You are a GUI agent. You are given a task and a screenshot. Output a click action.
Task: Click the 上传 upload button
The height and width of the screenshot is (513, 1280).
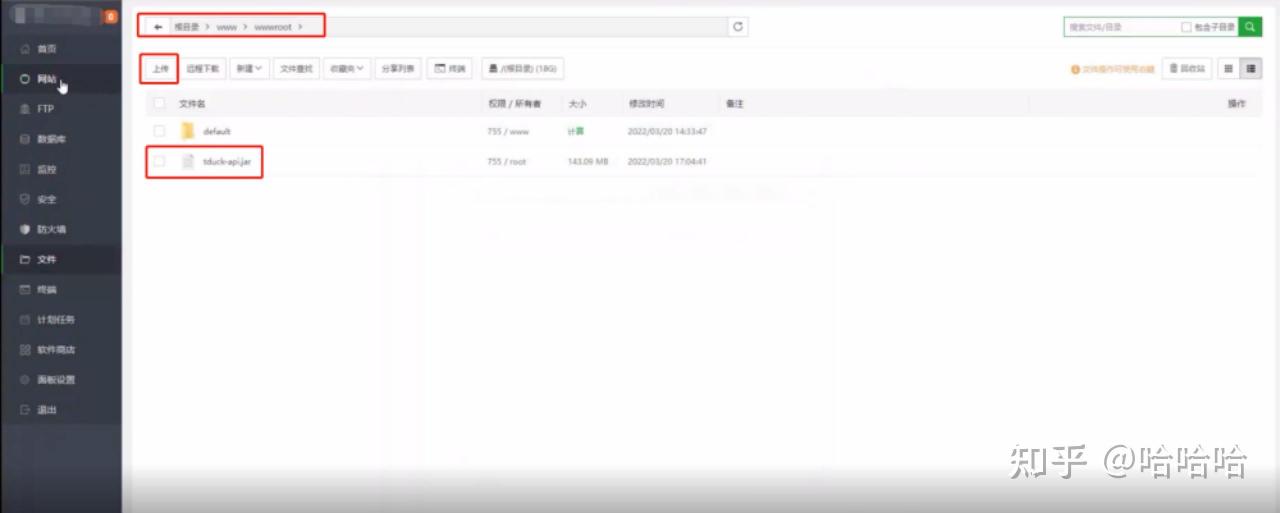[160, 69]
